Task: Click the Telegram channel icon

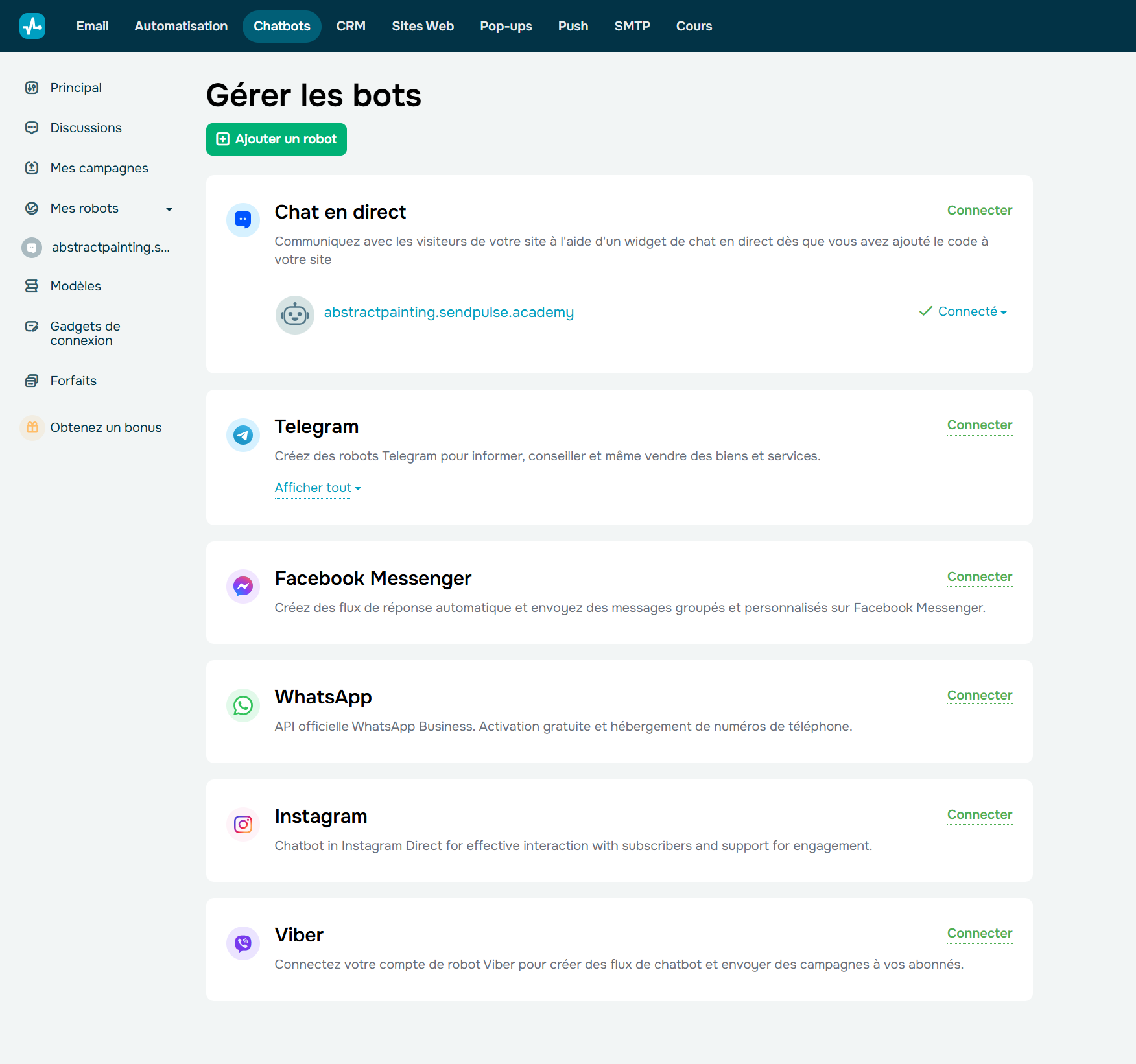Action: coord(243,434)
